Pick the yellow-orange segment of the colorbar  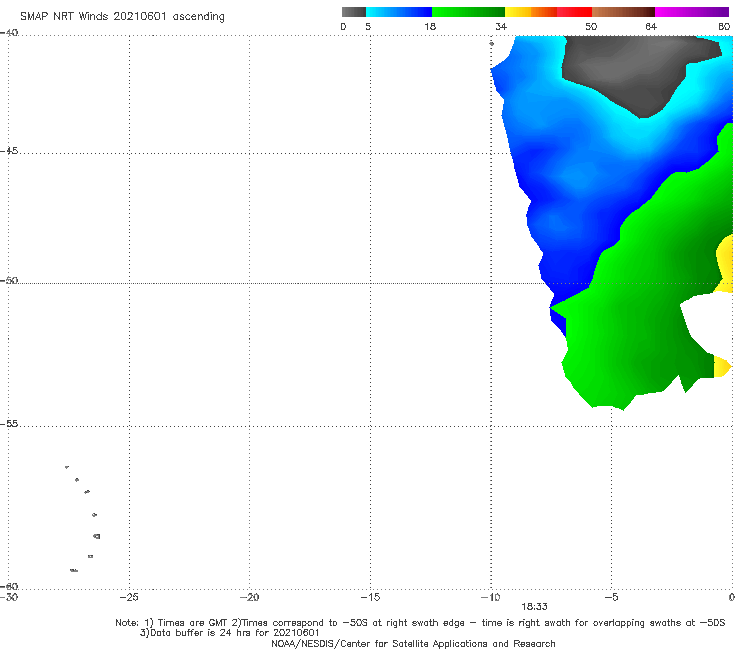[531, 12]
